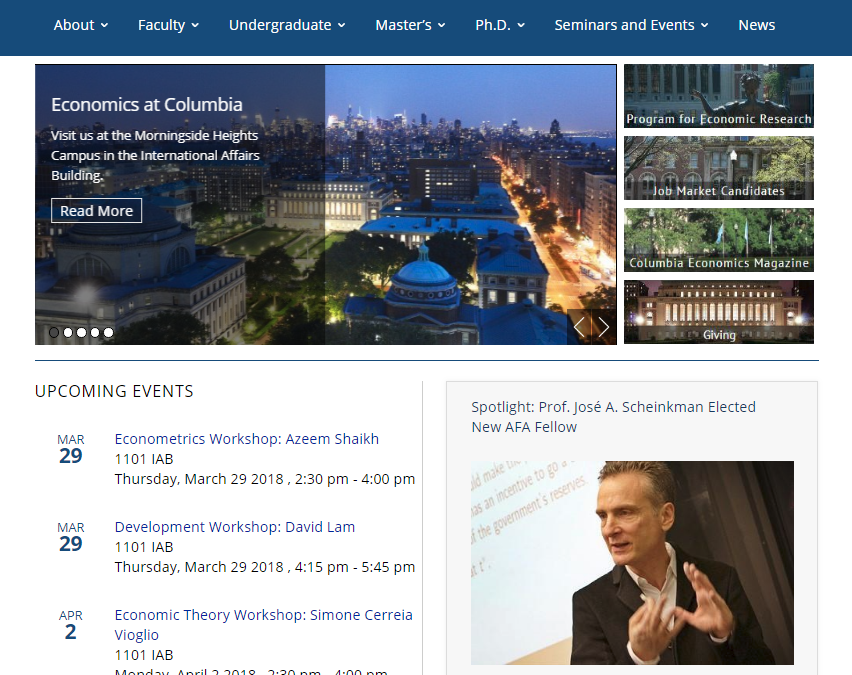Open Econometrics Workshop: Azeem Shaikh event

coord(247,439)
